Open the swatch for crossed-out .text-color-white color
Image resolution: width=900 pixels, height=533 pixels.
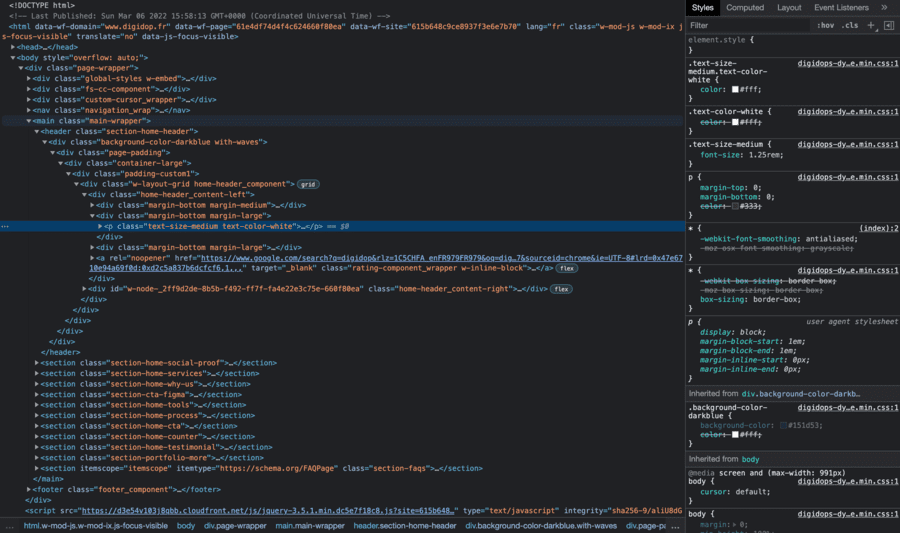(x=735, y=122)
